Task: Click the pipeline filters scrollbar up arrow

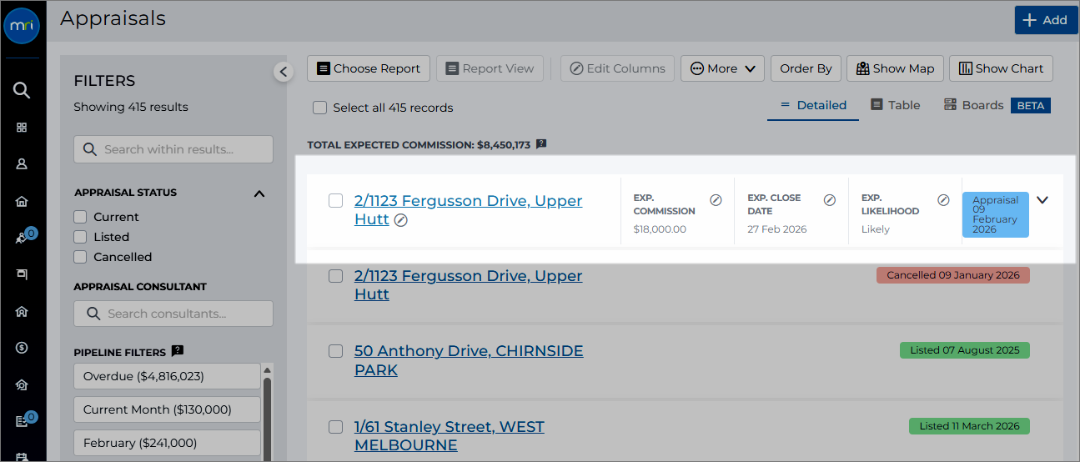Action: [267, 369]
